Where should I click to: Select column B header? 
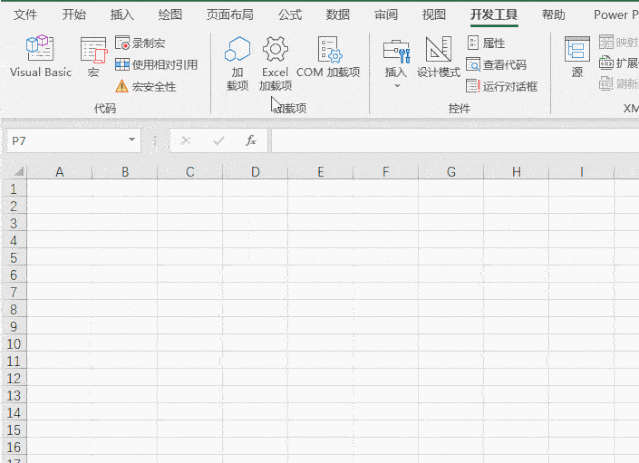click(x=125, y=172)
